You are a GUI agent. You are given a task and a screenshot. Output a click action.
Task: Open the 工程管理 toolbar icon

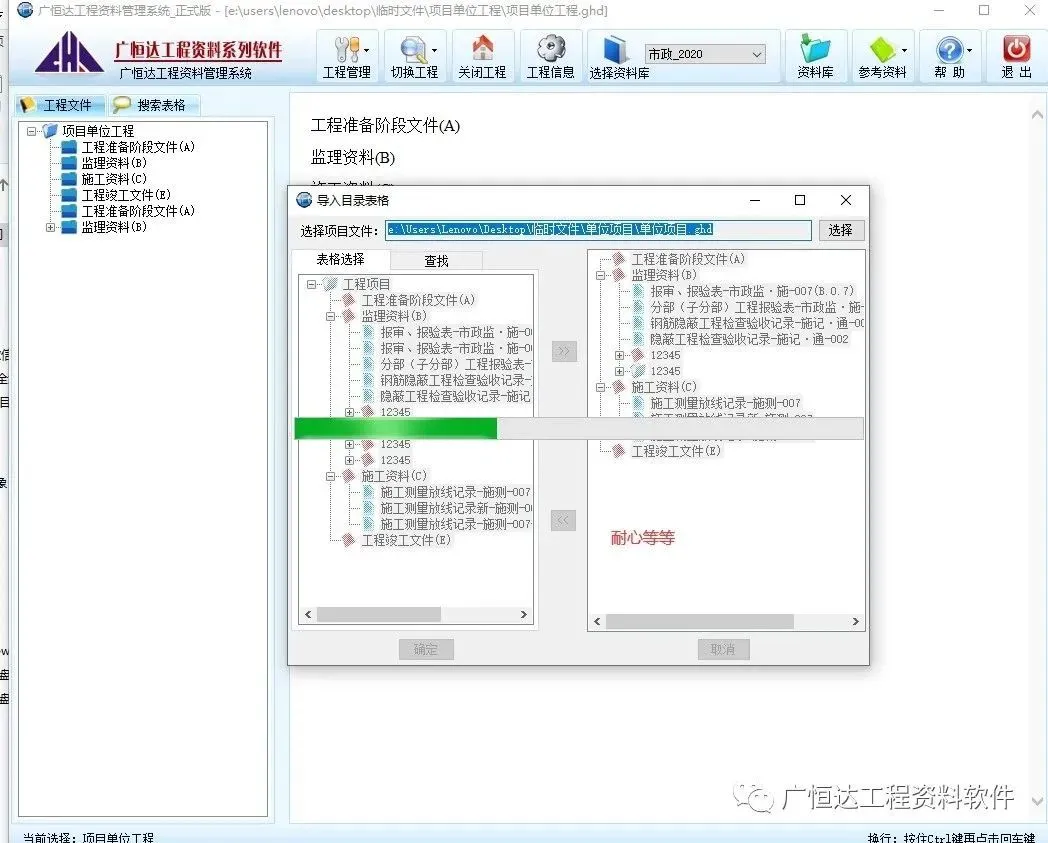pos(346,49)
